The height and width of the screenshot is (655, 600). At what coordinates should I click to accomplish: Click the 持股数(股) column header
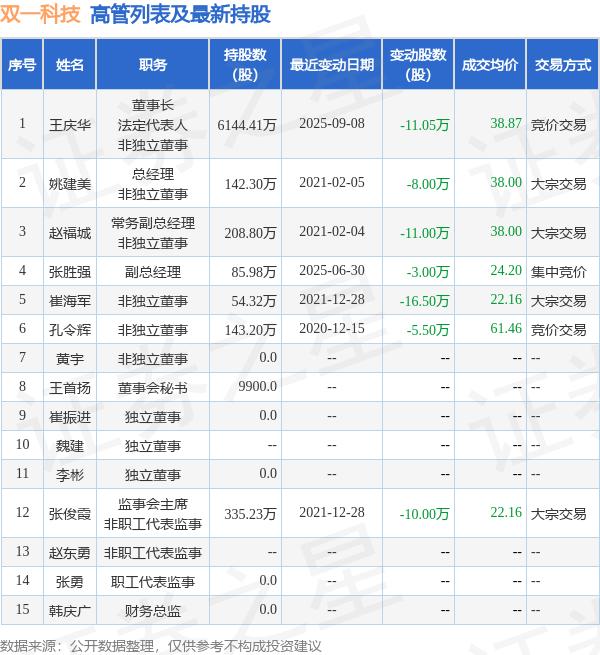pyautogui.click(x=245, y=65)
